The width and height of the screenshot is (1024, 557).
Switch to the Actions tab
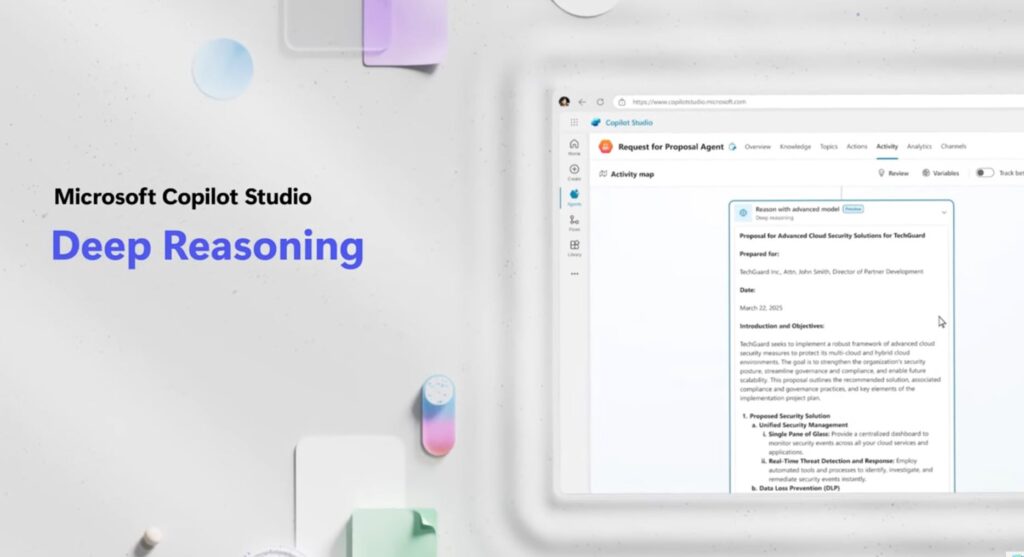click(857, 147)
